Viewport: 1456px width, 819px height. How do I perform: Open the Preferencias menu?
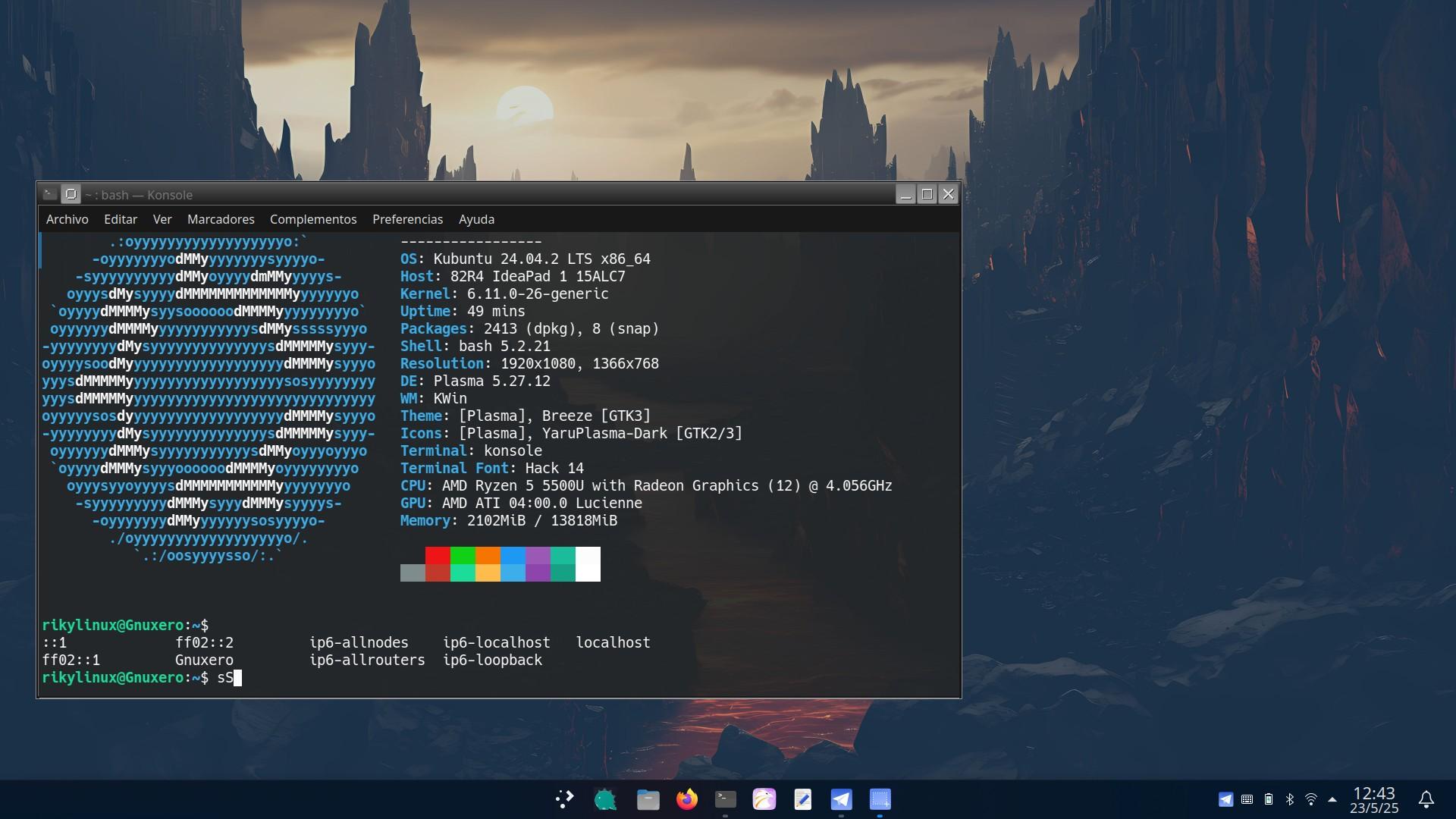click(x=407, y=219)
